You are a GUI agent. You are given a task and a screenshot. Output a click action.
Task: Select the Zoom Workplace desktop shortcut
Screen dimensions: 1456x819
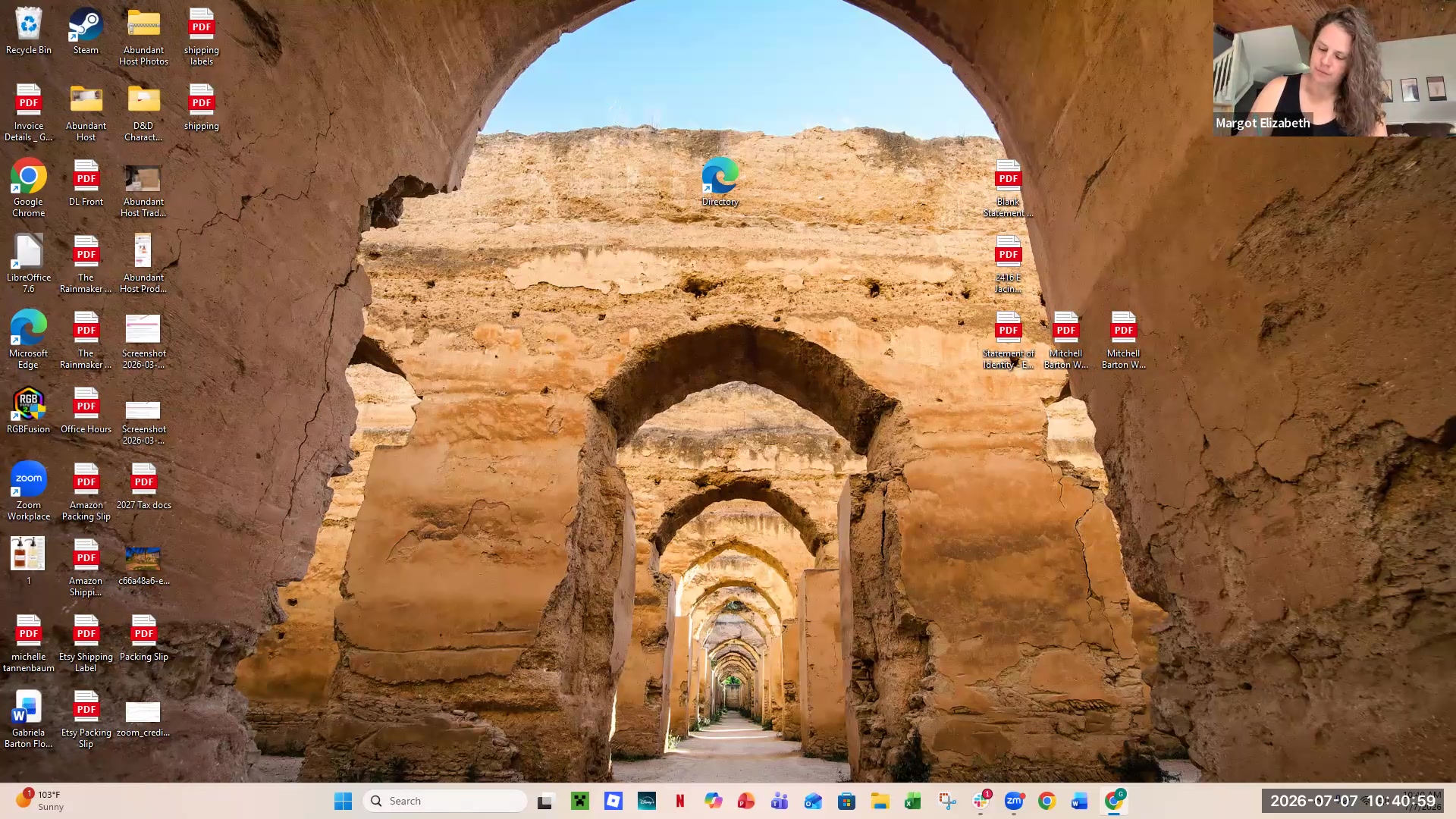(29, 492)
